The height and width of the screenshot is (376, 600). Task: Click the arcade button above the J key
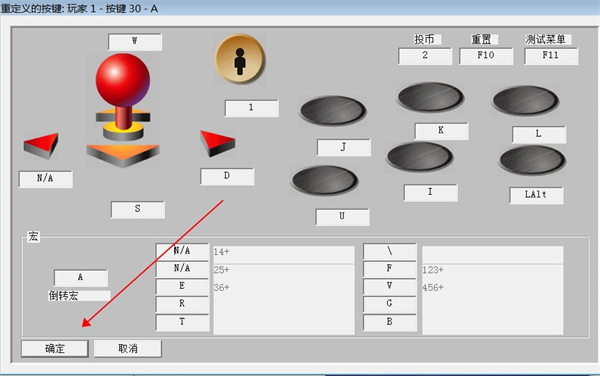(333, 110)
